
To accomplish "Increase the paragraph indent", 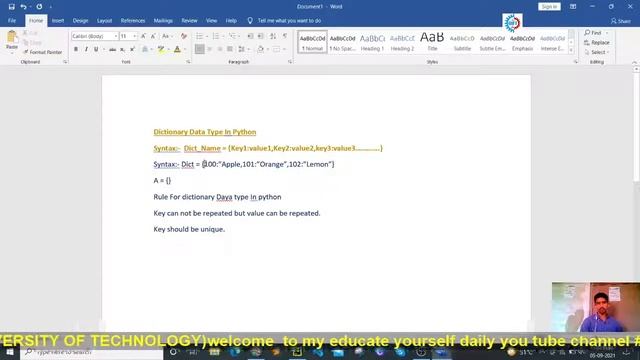I will click(261, 36).
